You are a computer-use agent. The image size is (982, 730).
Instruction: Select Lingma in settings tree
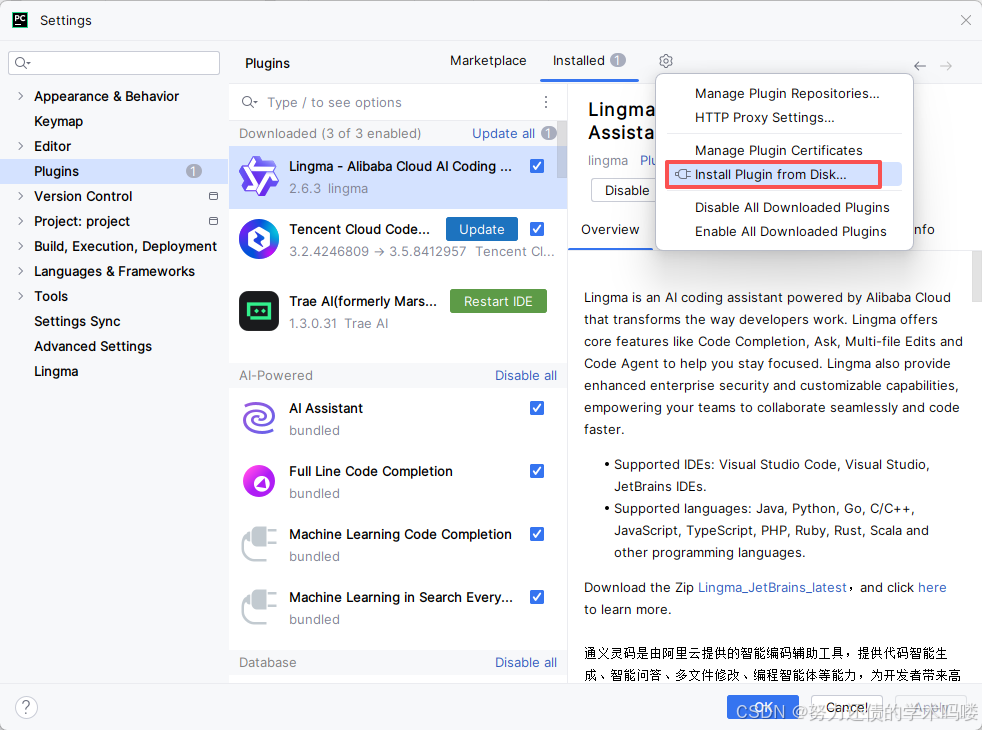tap(56, 371)
